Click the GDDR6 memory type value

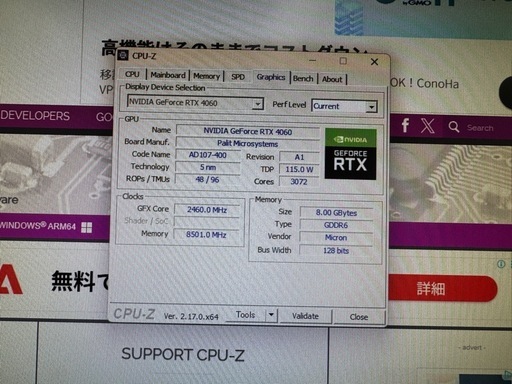tap(336, 225)
